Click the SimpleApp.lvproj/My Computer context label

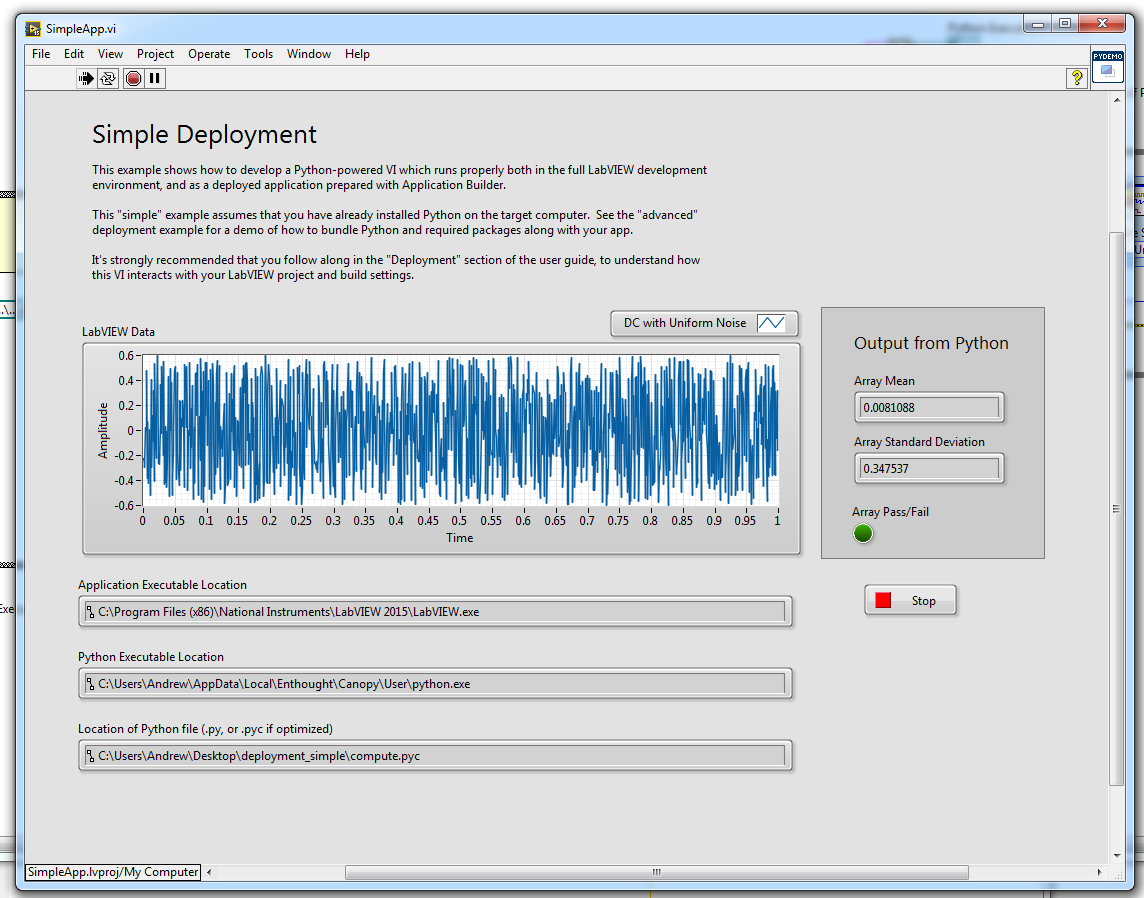[113, 872]
